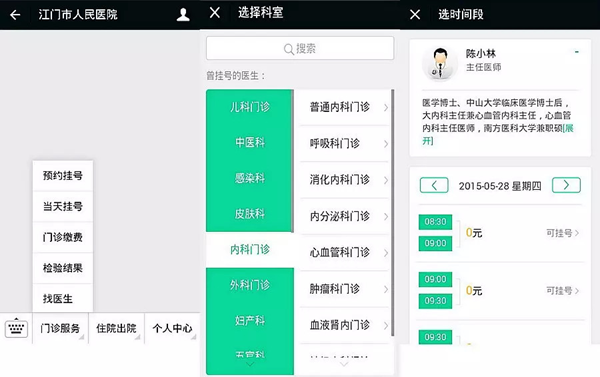600x377 pixels.
Task: Book the 08:30-09:00 slot 可挂号
Action: [562, 233]
